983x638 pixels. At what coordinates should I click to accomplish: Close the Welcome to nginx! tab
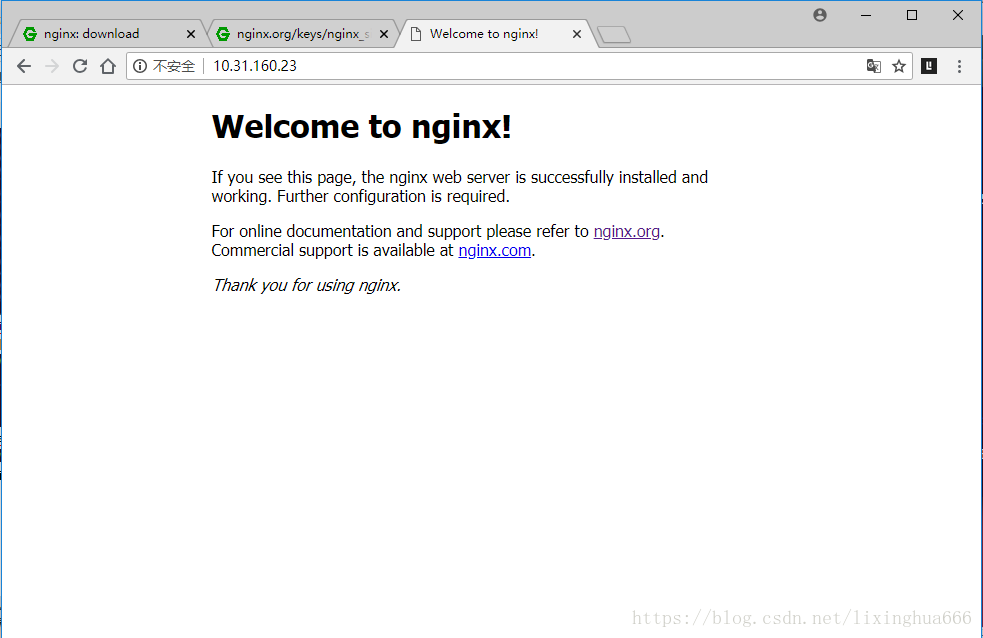coord(577,34)
